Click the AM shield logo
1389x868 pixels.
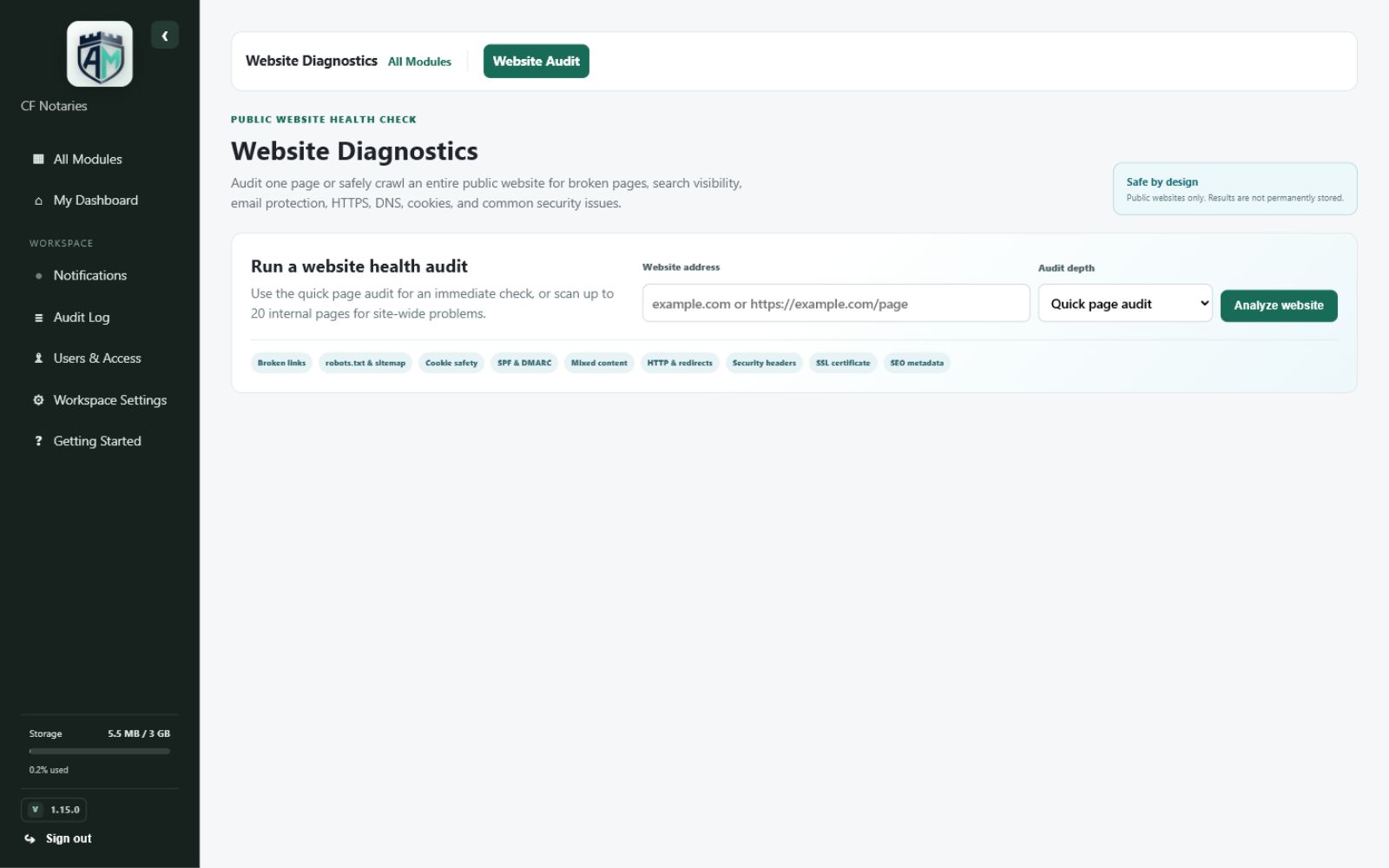pyautogui.click(x=100, y=54)
